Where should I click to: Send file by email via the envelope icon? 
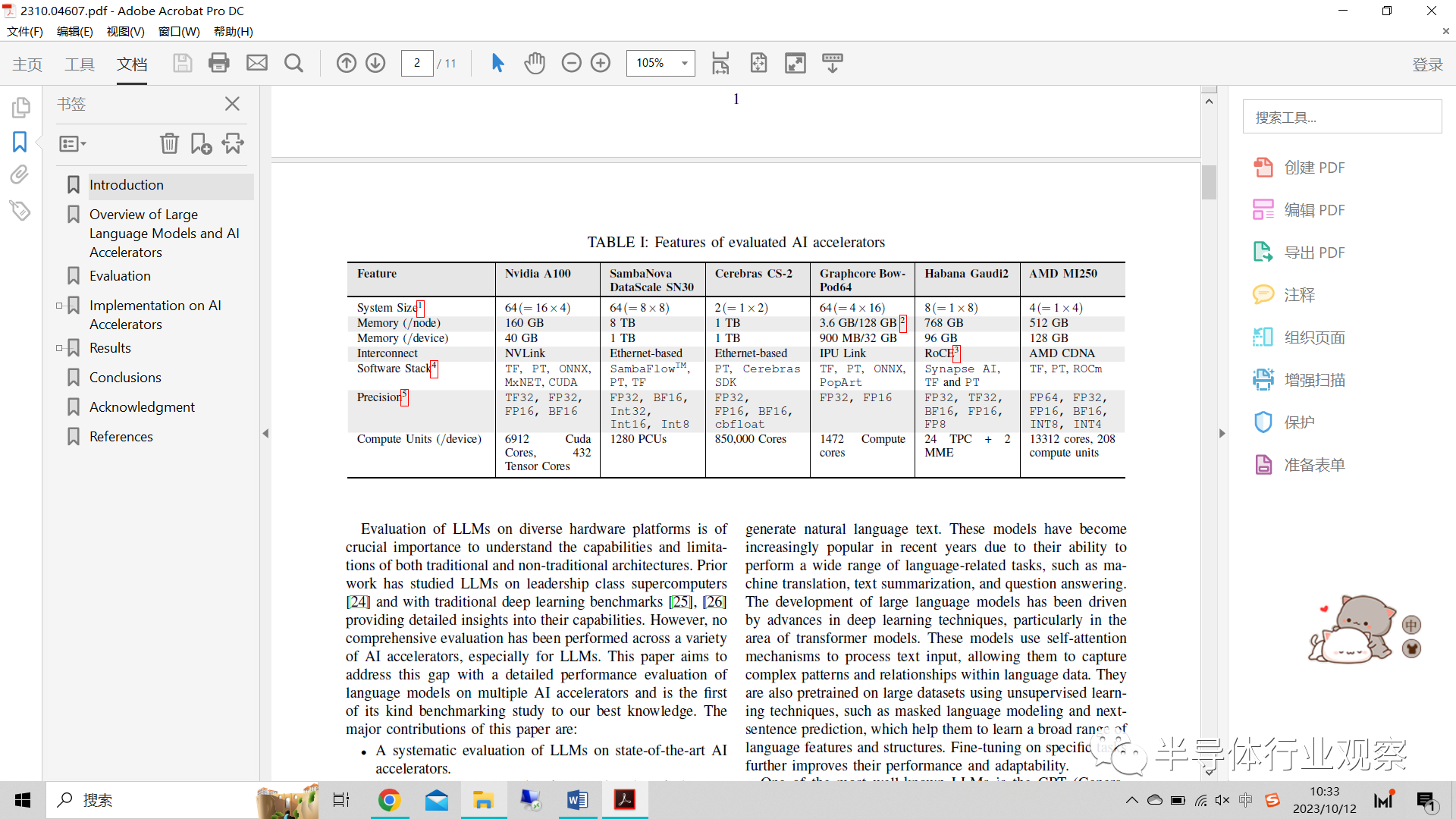click(257, 63)
